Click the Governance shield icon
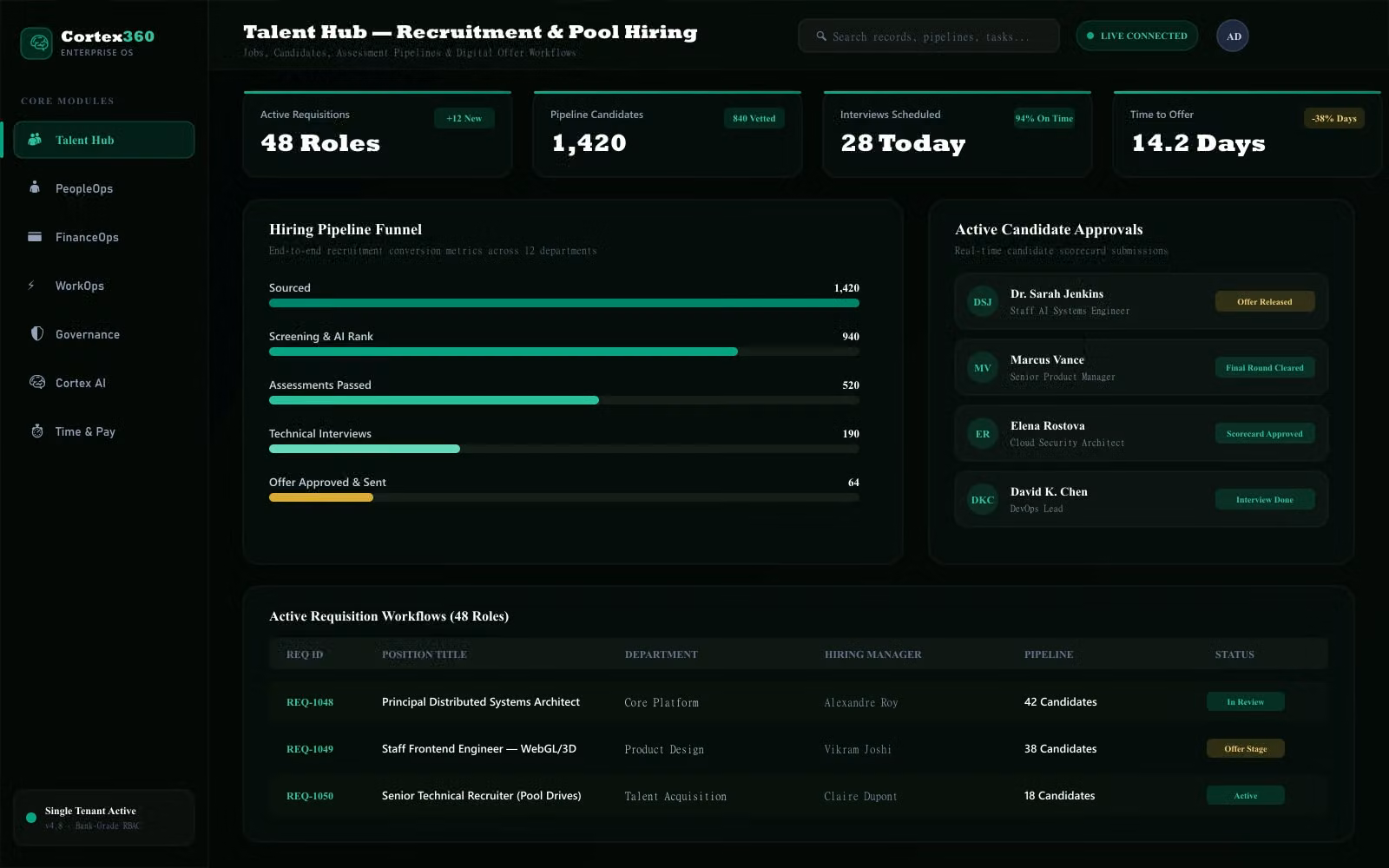Image resolution: width=1389 pixels, height=868 pixels. click(37, 333)
